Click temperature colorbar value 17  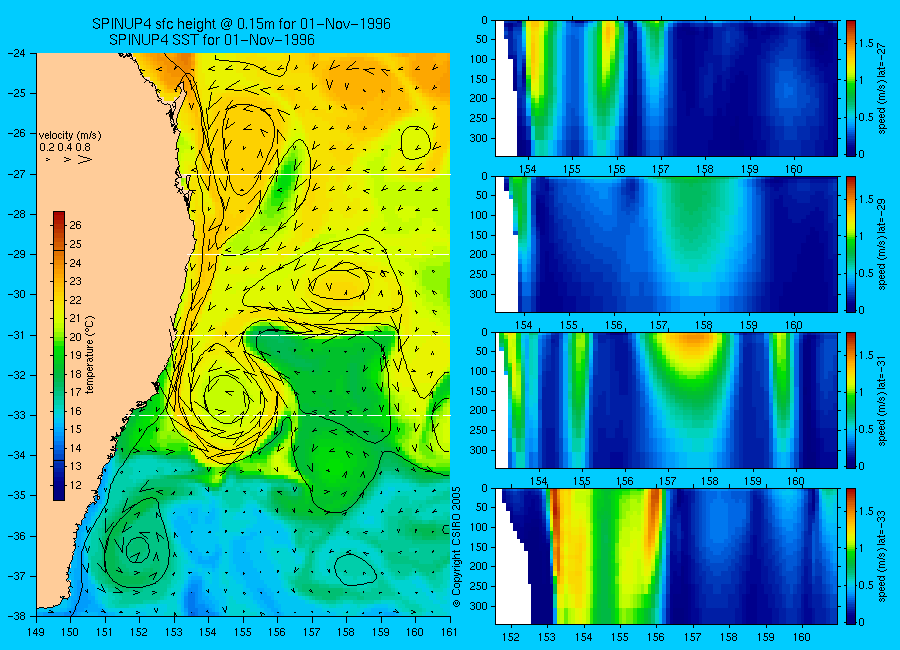(76, 393)
